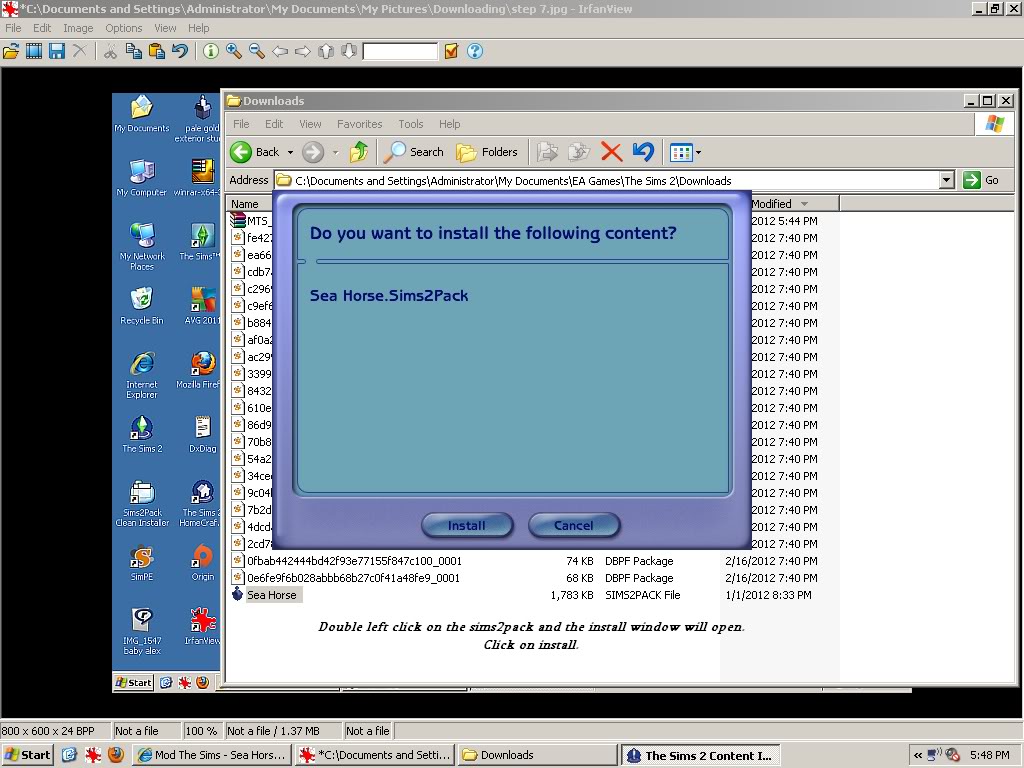Switch to Downloads folder taskbar button
The height and width of the screenshot is (768, 1024).
(537, 755)
